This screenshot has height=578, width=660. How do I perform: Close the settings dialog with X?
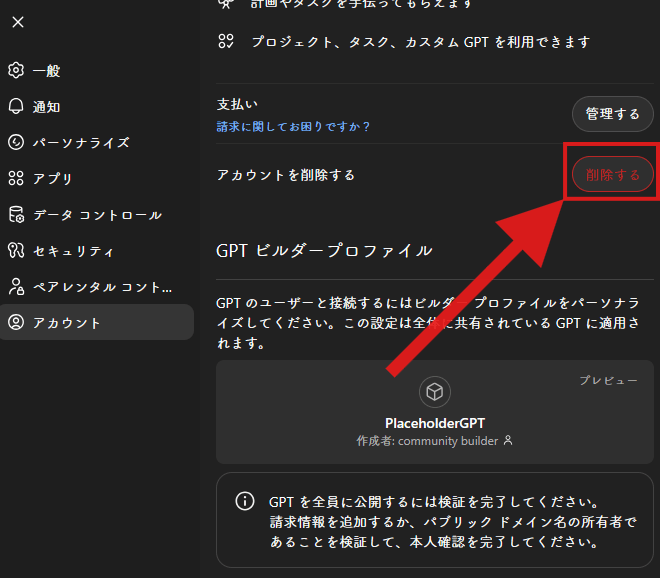point(18,22)
